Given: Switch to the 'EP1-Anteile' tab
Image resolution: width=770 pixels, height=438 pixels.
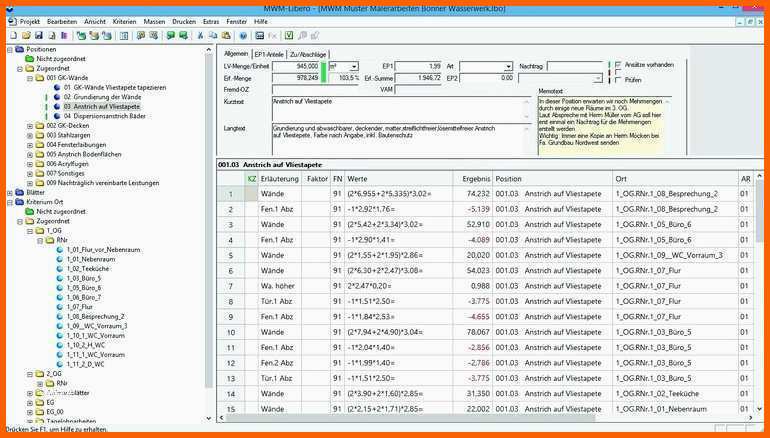Looking at the screenshot, I should [x=269, y=55].
